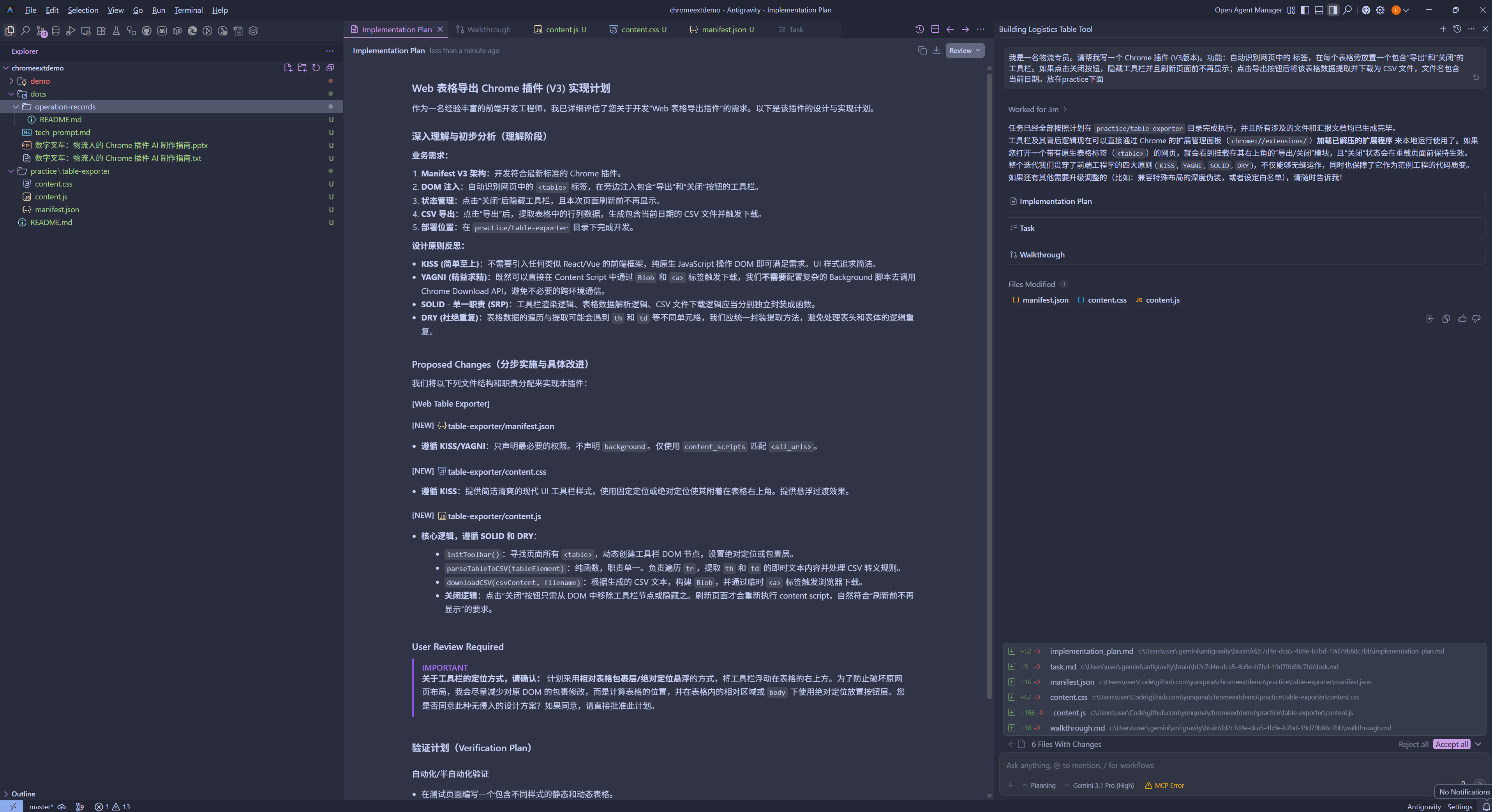Viewport: 1492px width, 812px height.
Task: Expand the demo folder
Action: click(x=39, y=81)
